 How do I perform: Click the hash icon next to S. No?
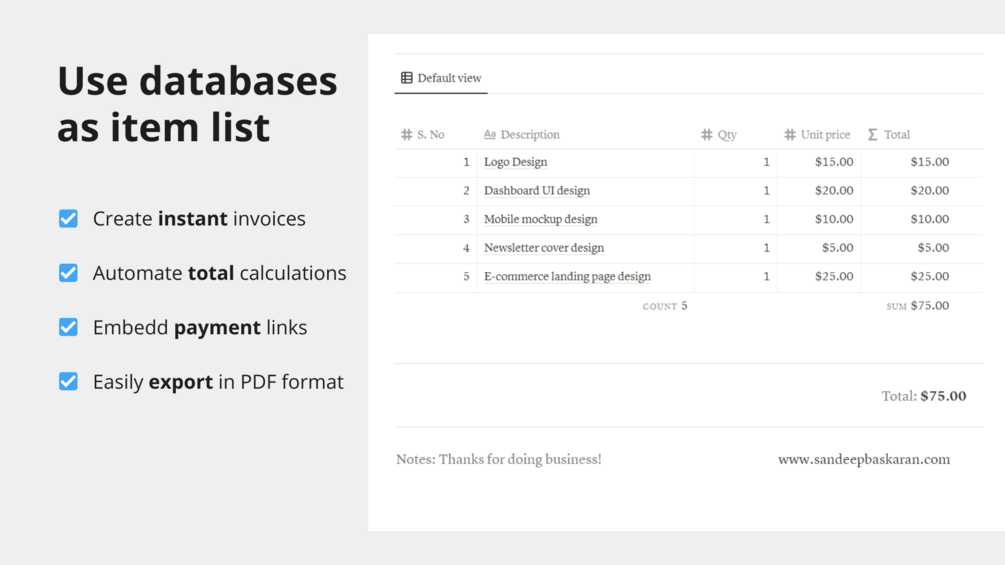pyautogui.click(x=407, y=135)
